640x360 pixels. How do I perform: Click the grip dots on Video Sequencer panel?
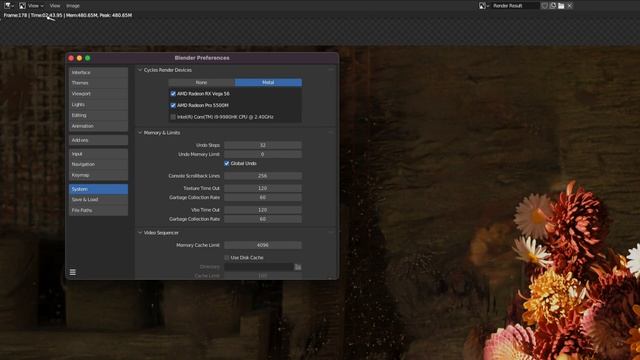(x=331, y=233)
